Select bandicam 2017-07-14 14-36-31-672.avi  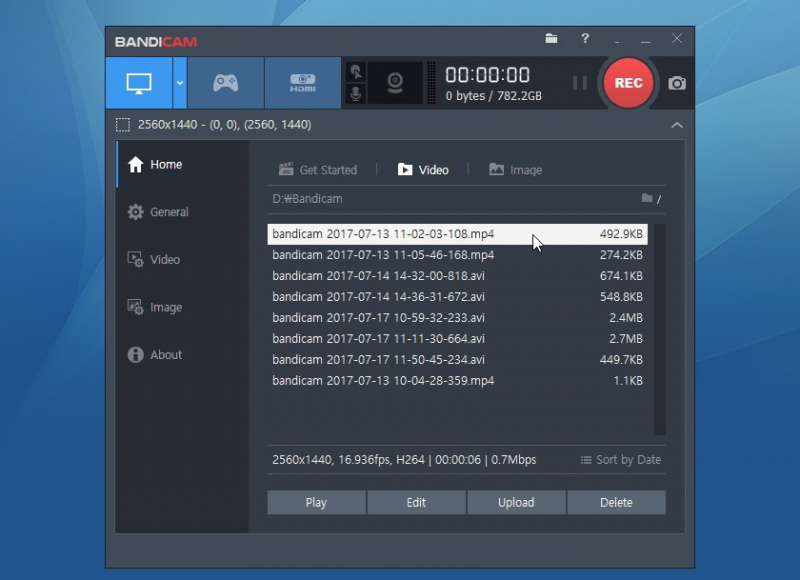tap(457, 297)
